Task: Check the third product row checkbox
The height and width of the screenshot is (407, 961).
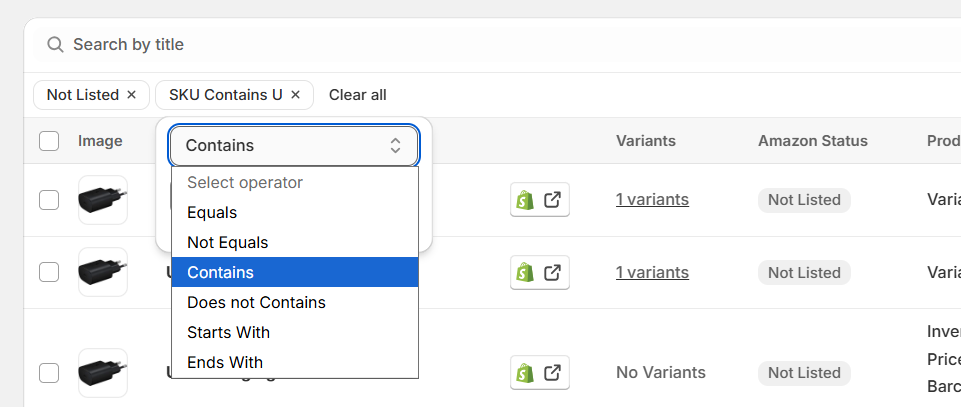Action: pos(49,373)
